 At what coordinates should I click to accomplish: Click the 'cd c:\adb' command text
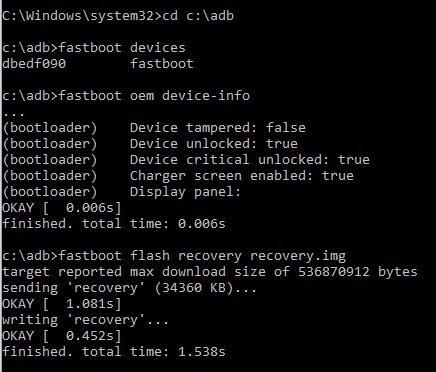[198, 16]
